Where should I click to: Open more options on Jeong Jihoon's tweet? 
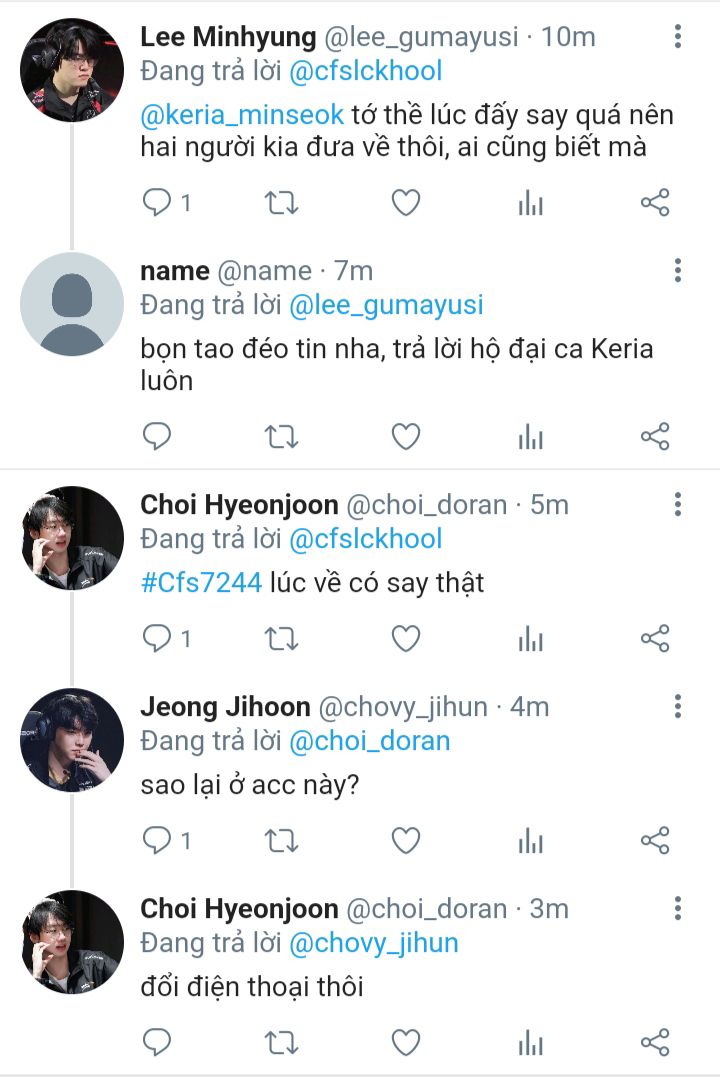(678, 707)
